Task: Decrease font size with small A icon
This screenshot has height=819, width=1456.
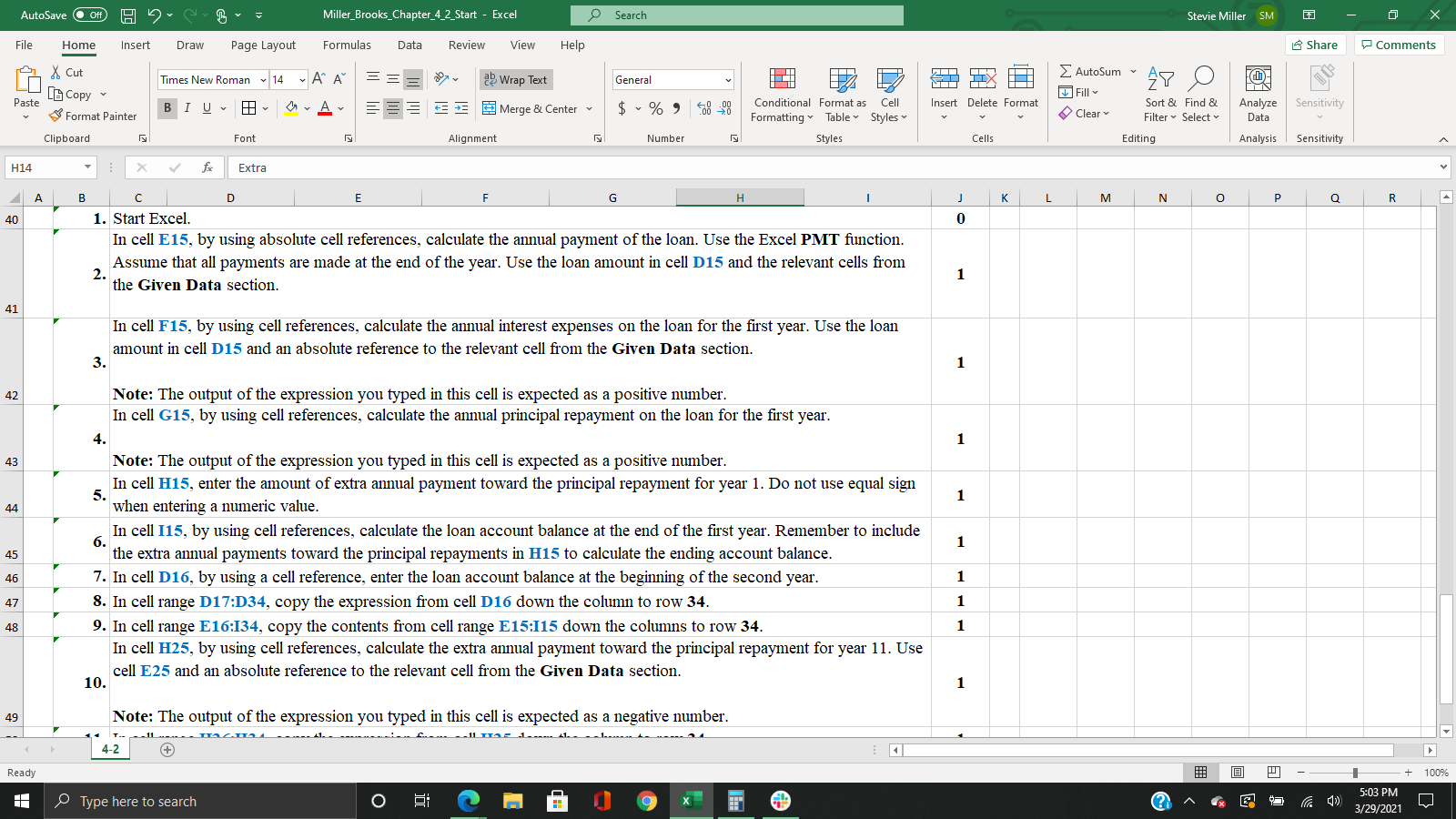Action: pos(339,80)
